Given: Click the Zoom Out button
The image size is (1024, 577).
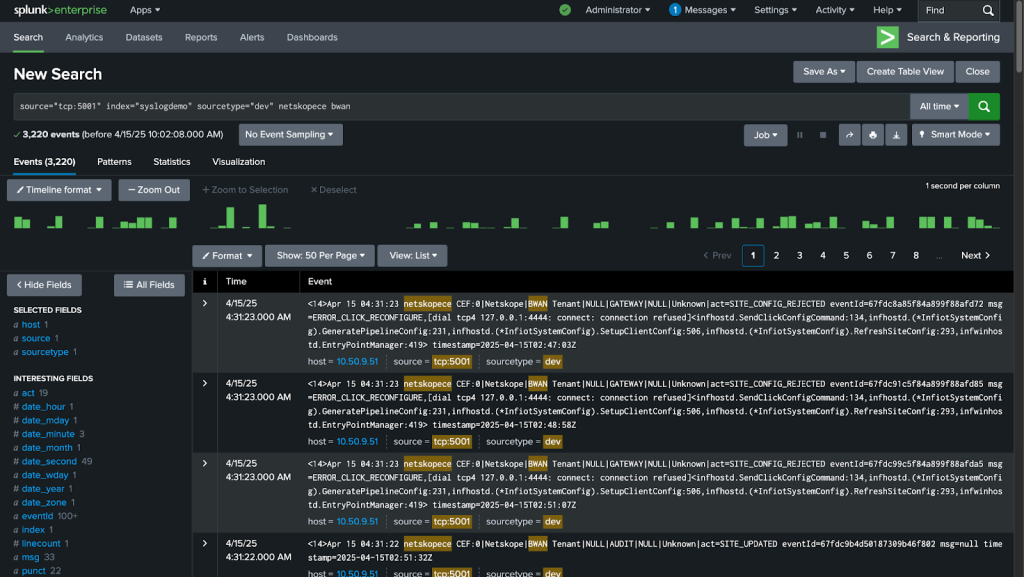Looking at the screenshot, I should (x=154, y=190).
